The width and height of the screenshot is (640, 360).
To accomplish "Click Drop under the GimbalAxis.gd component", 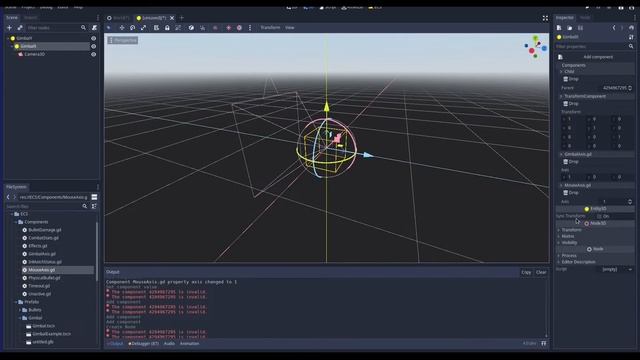I will coord(571,162).
